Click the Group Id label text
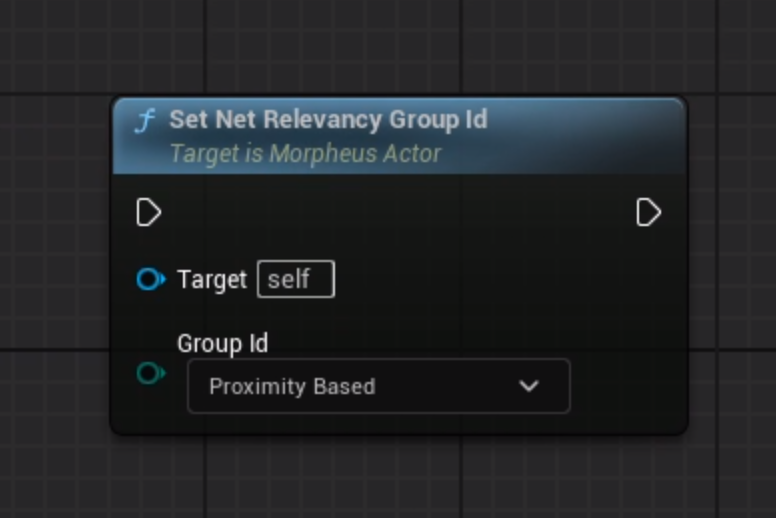 pos(222,343)
